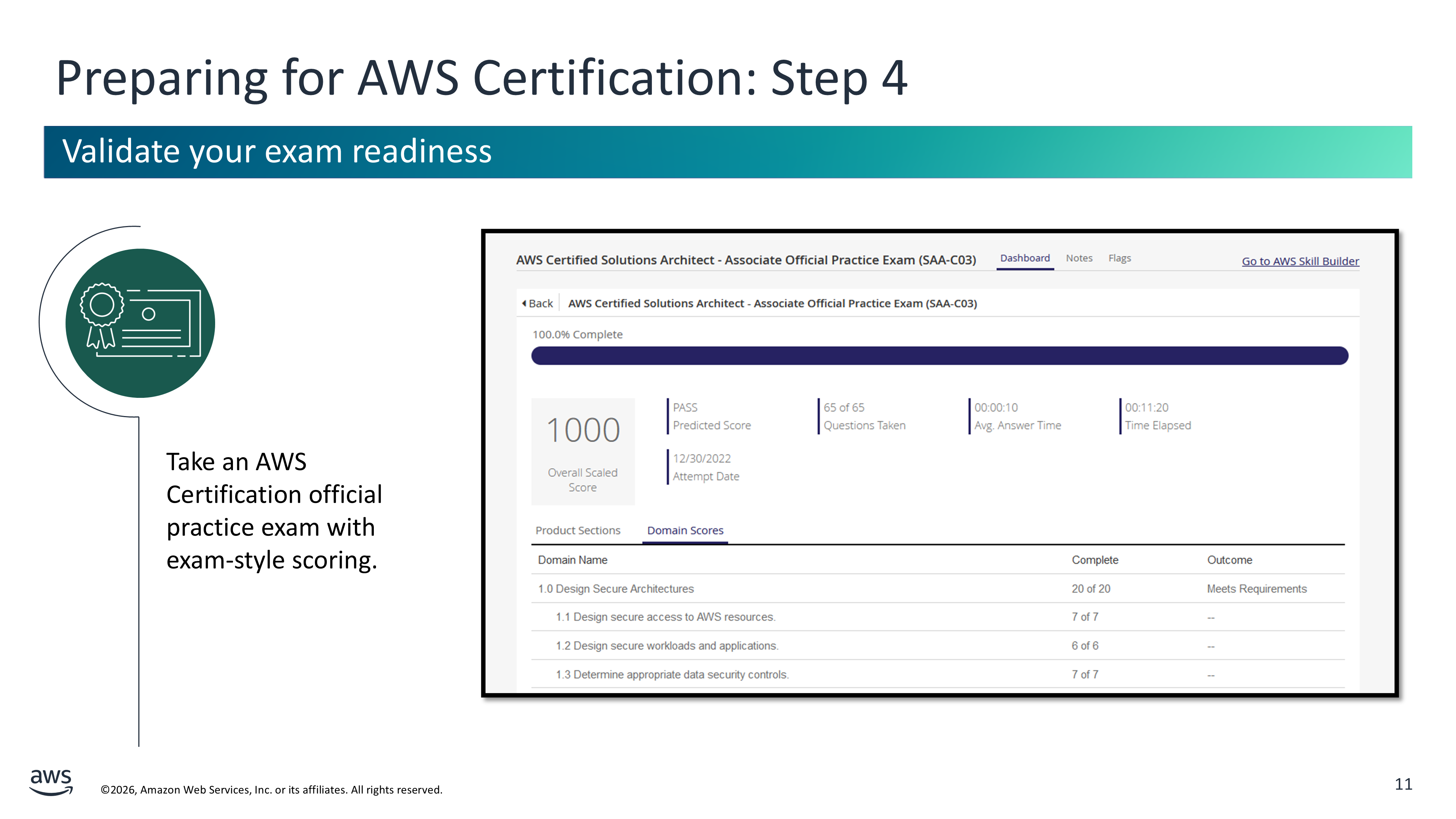This screenshot has width=1456, height=819.
Task: Select row 1.3 Determine data security controls
Action: [x=672, y=674]
